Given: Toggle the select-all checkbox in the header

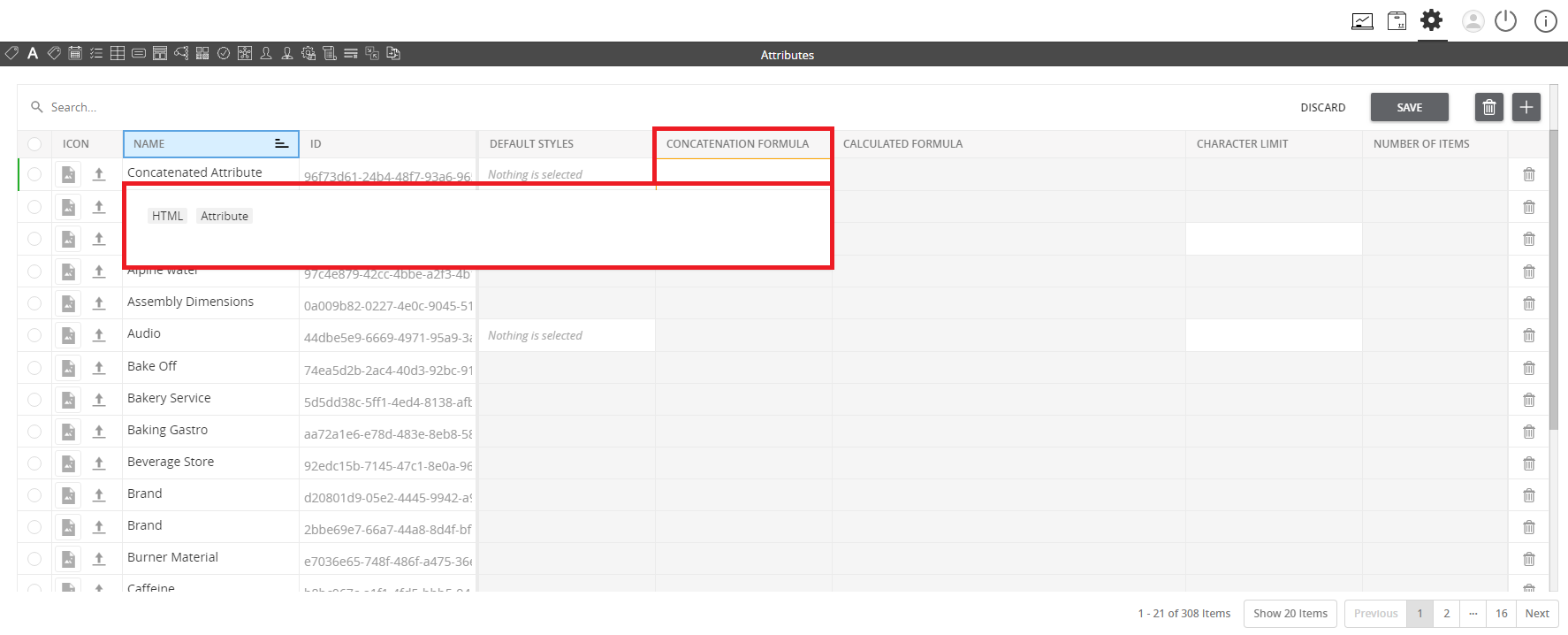Looking at the screenshot, I should coord(34,144).
